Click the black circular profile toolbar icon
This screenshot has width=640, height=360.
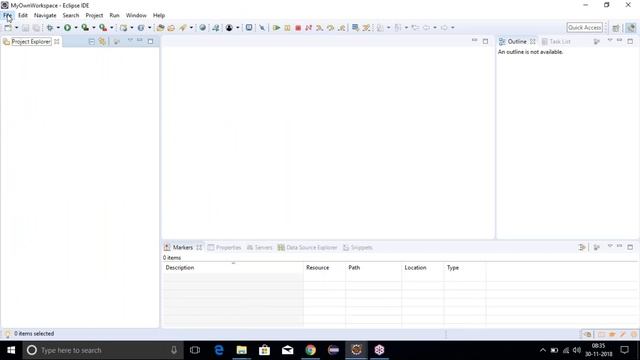click(229, 28)
